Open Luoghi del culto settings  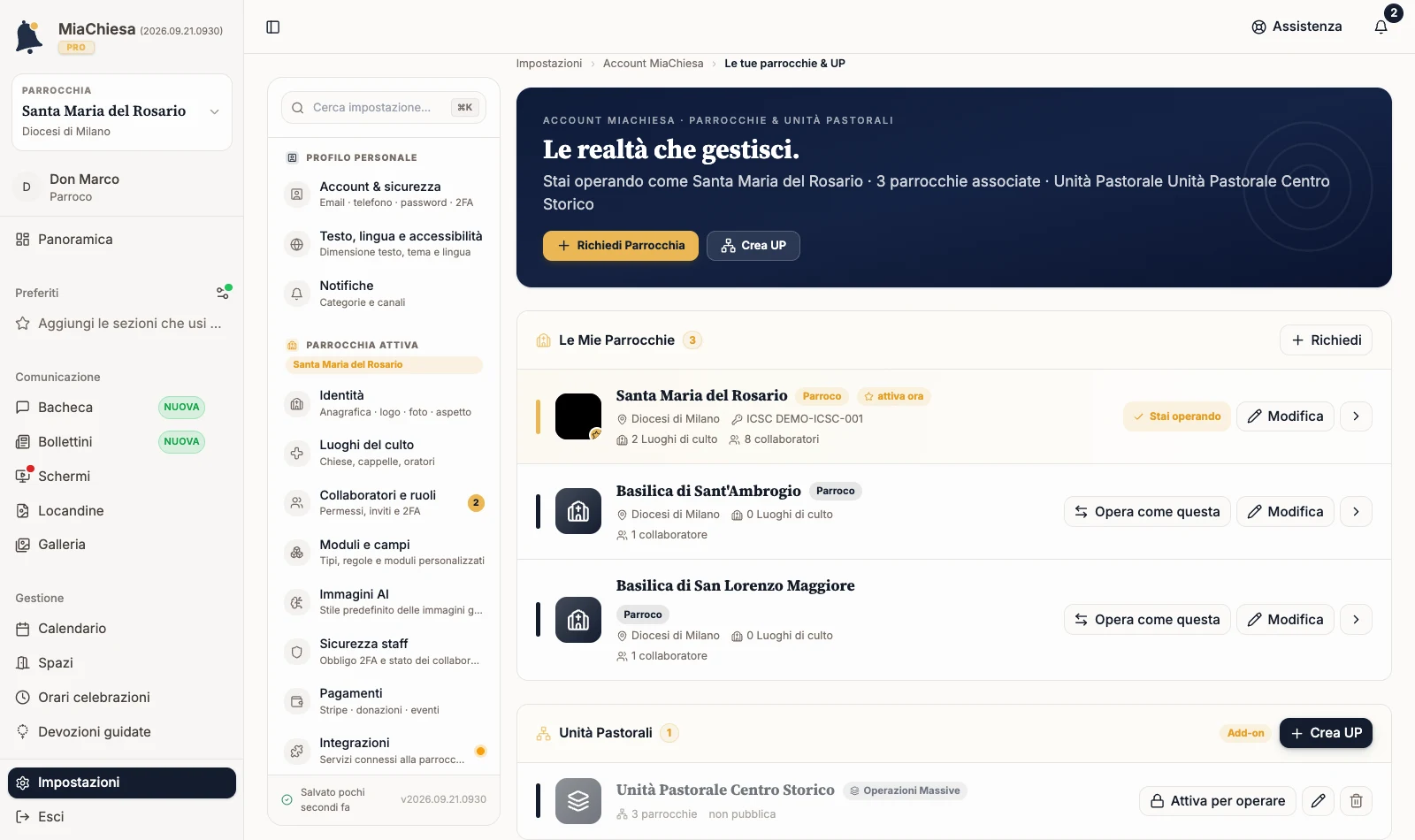(x=384, y=452)
